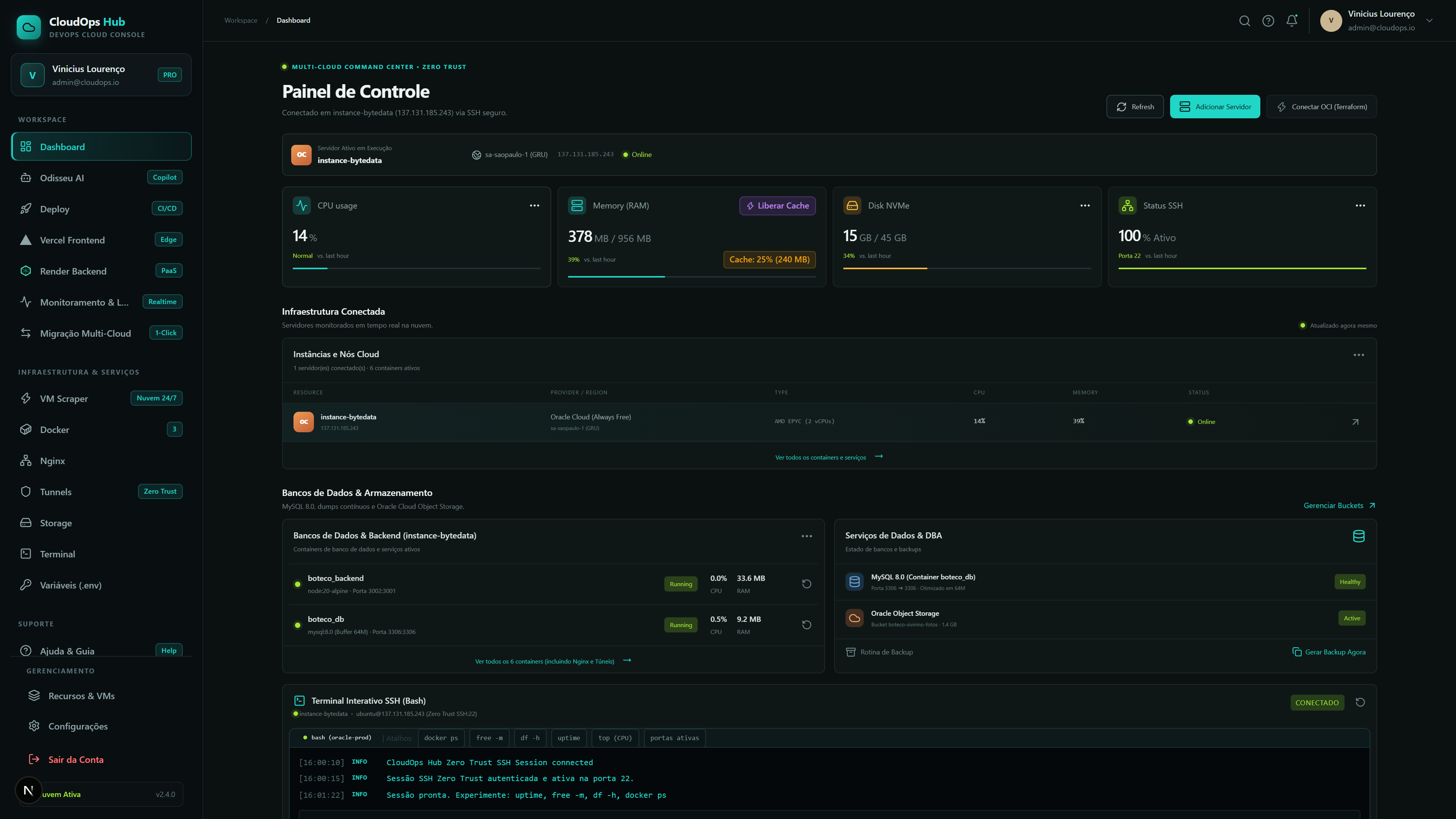Click Gerar Backup Agora link
Image resolution: width=1456 pixels, height=819 pixels.
pos(1329,652)
